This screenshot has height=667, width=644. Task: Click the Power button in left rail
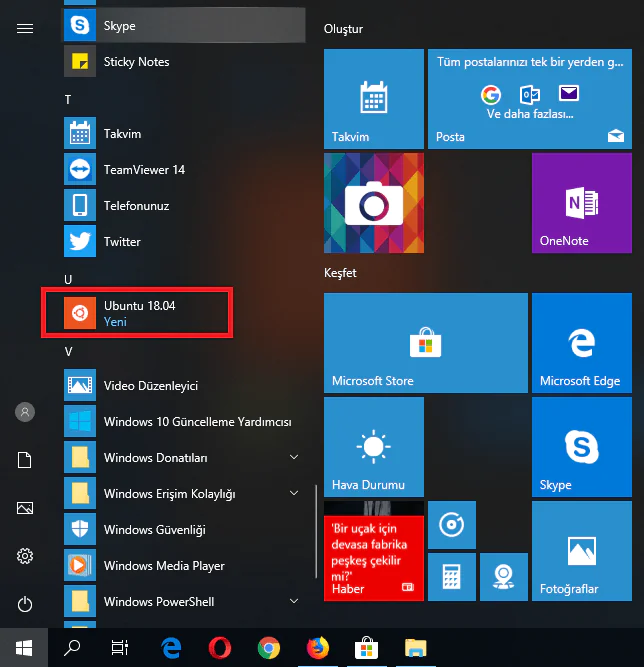pos(26,604)
